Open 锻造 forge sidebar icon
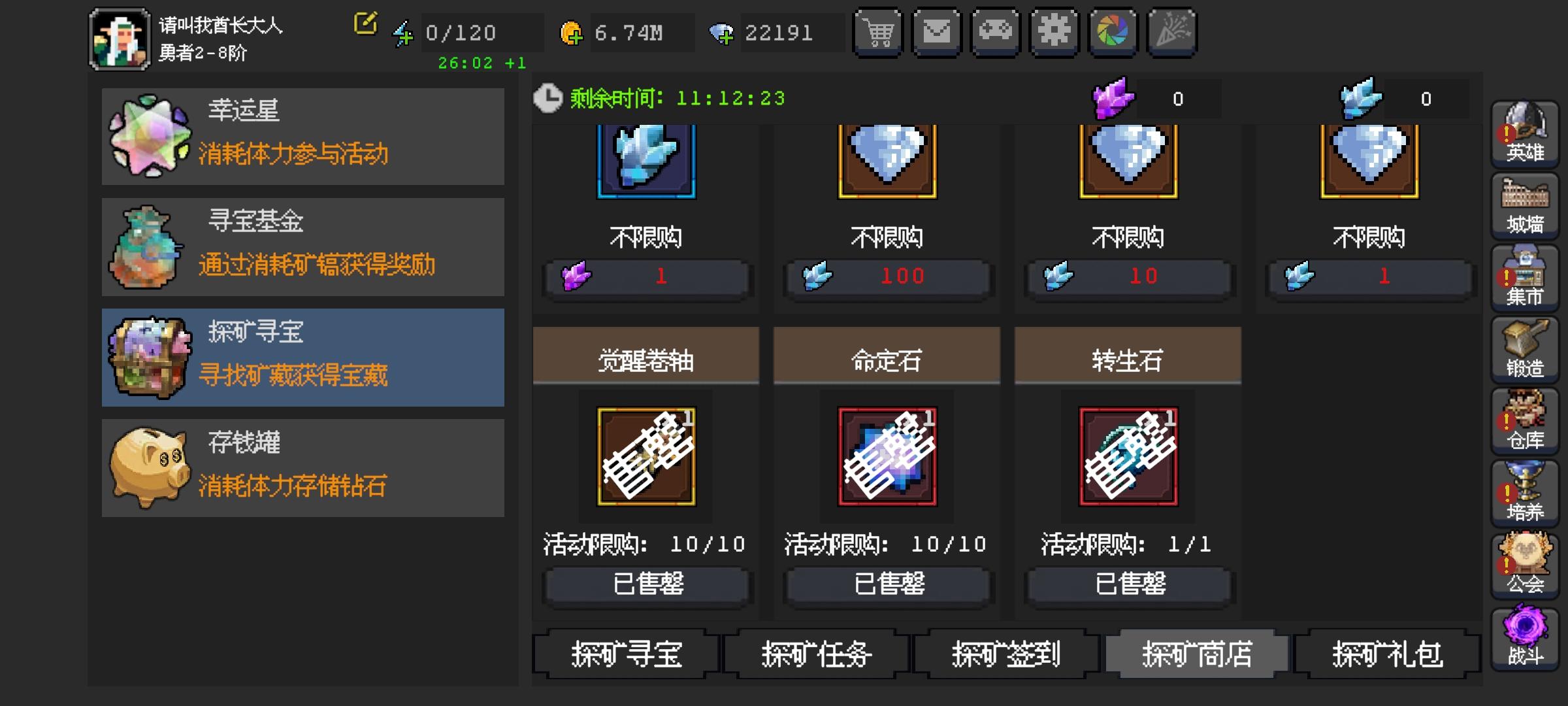The image size is (1568, 706). (1525, 350)
